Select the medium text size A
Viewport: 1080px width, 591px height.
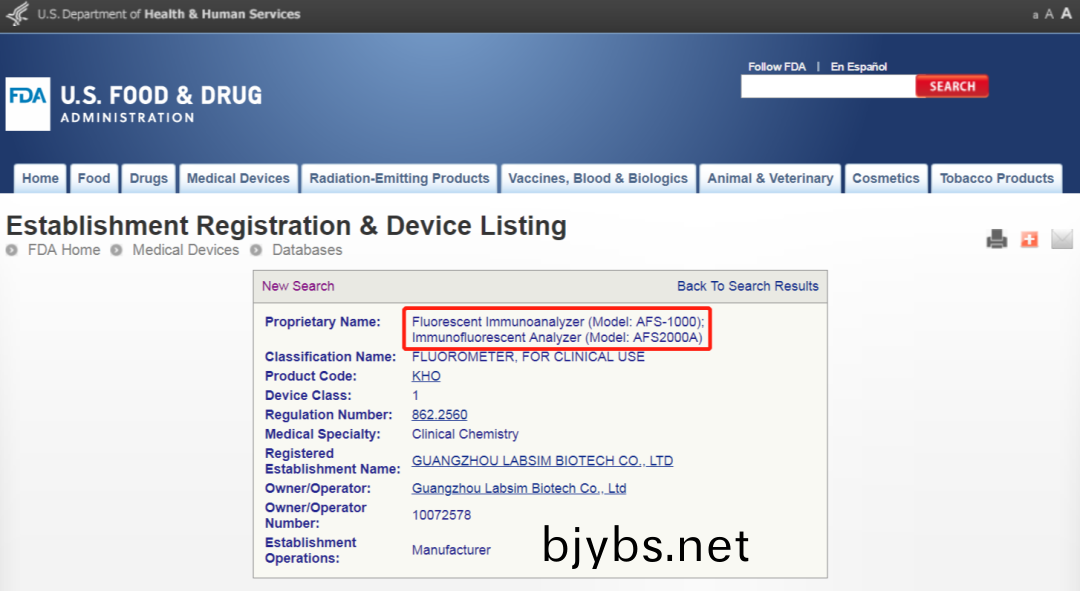(x=1049, y=14)
